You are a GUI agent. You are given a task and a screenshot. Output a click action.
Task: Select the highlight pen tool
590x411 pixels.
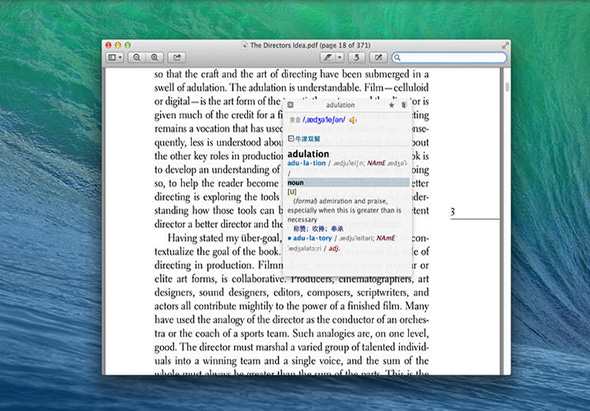pyautogui.click(x=328, y=58)
